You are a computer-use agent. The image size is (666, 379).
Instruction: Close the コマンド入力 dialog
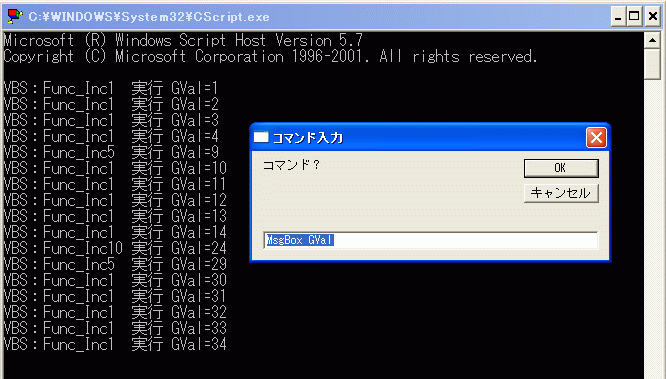(x=596, y=138)
